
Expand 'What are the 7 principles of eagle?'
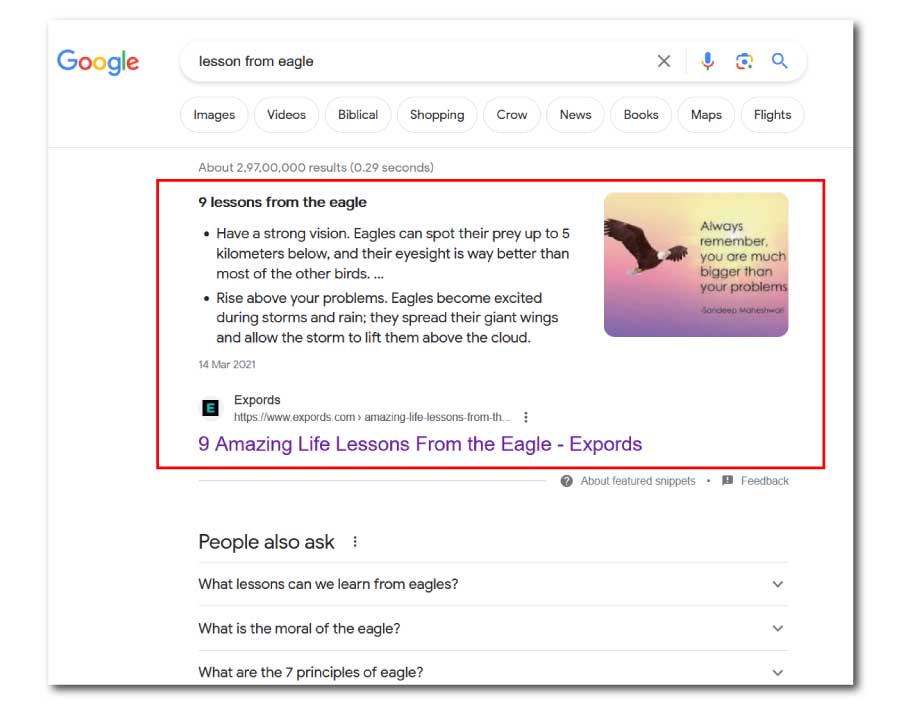coord(777,672)
